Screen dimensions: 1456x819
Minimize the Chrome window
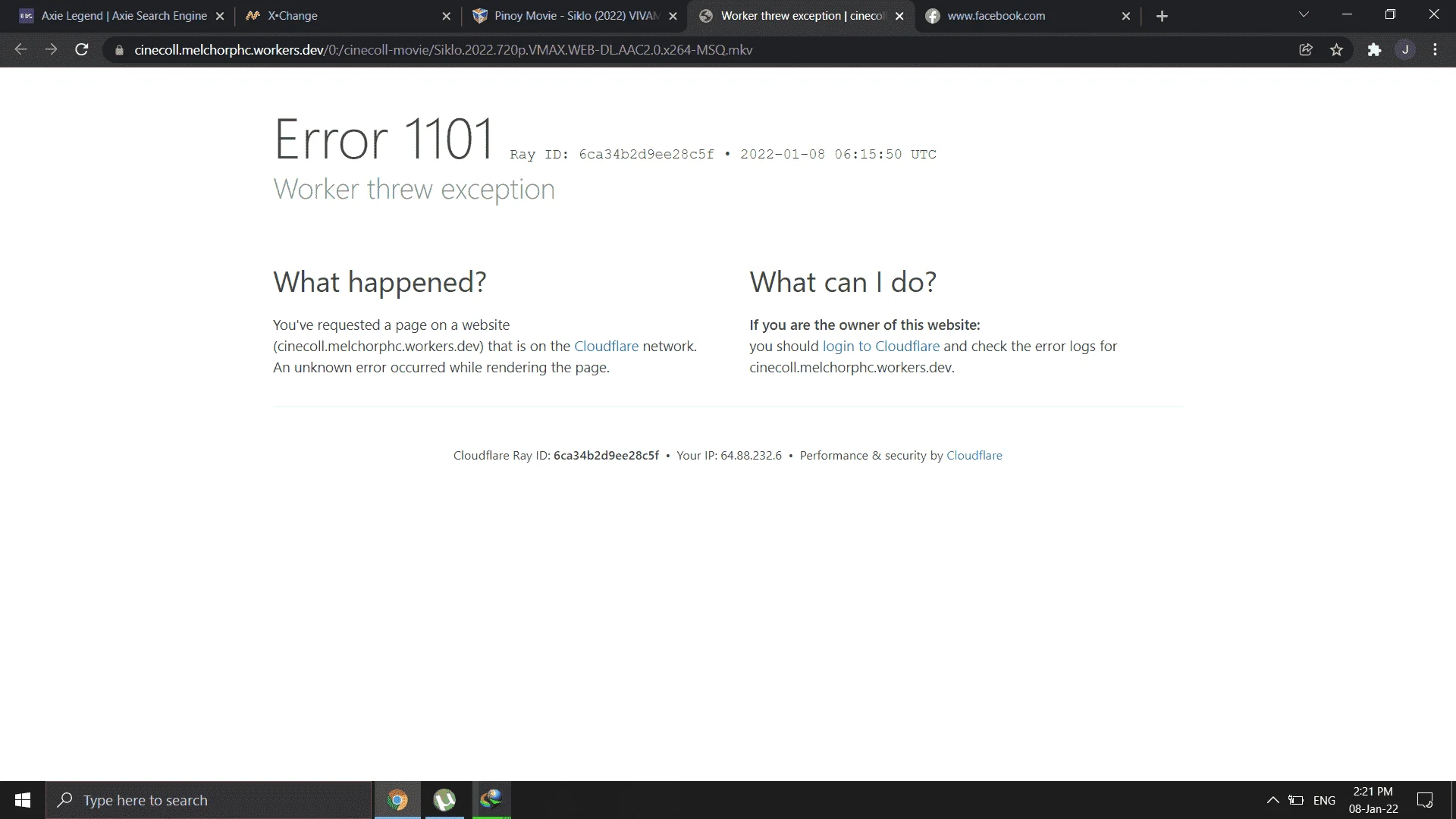[x=1347, y=15]
